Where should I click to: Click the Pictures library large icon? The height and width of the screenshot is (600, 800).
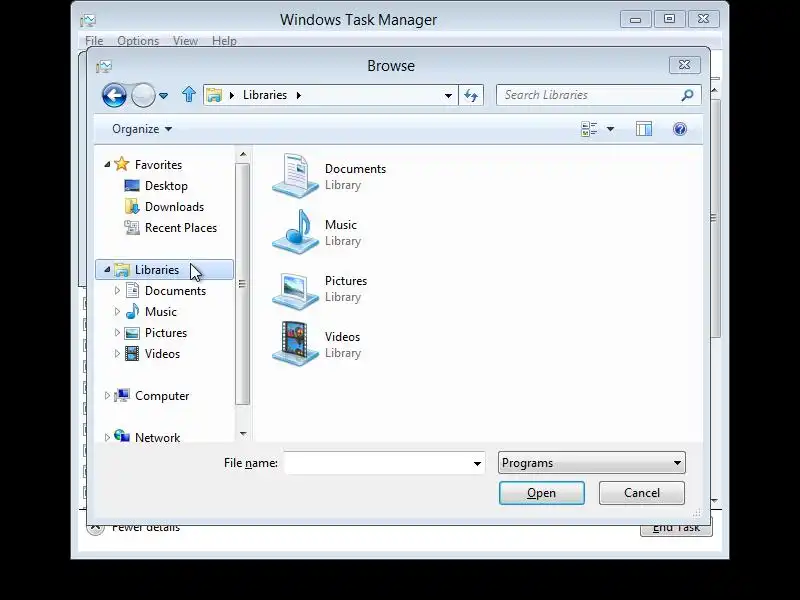pos(295,289)
